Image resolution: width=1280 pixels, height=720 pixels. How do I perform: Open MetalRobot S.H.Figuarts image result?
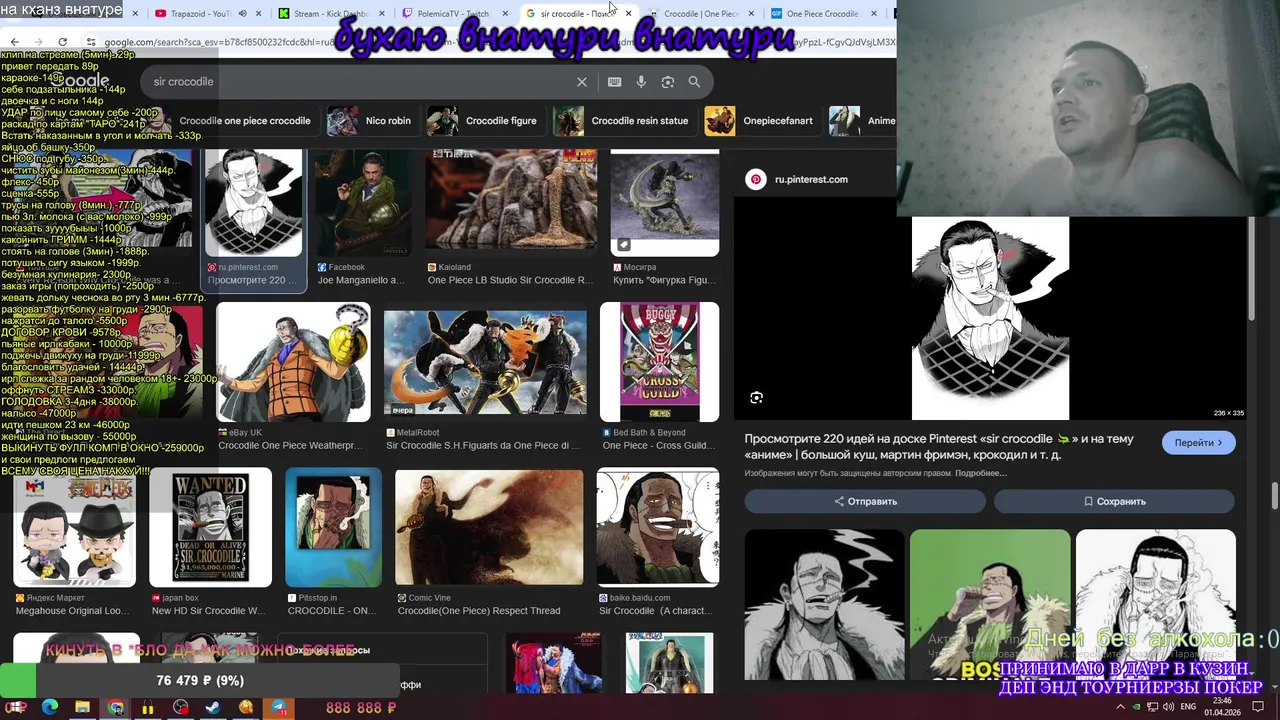tap(485, 362)
